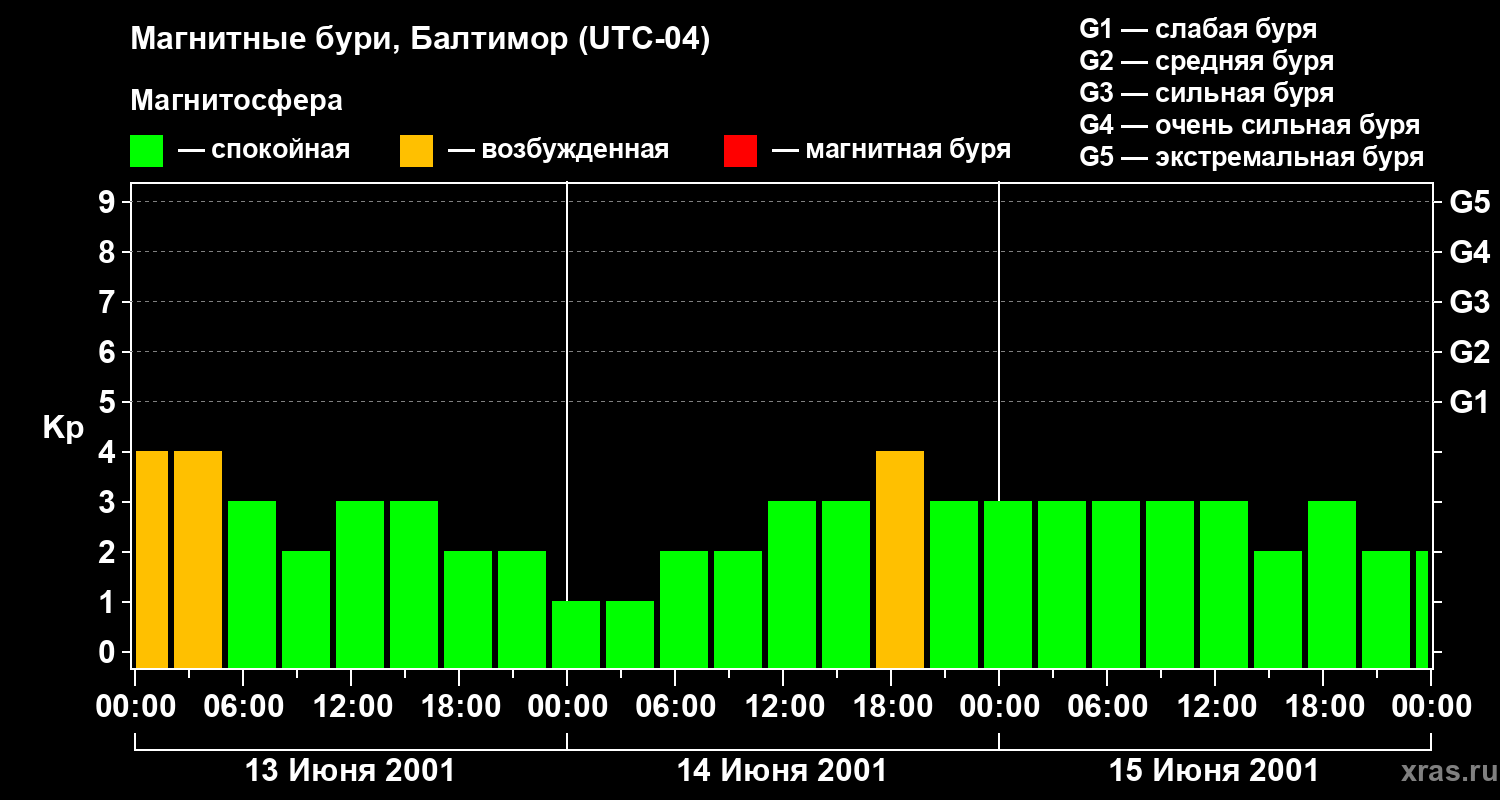Click the legend line G4 — очень сильная буря
Screen dimensions: 1500x800
[x=1250, y=125]
